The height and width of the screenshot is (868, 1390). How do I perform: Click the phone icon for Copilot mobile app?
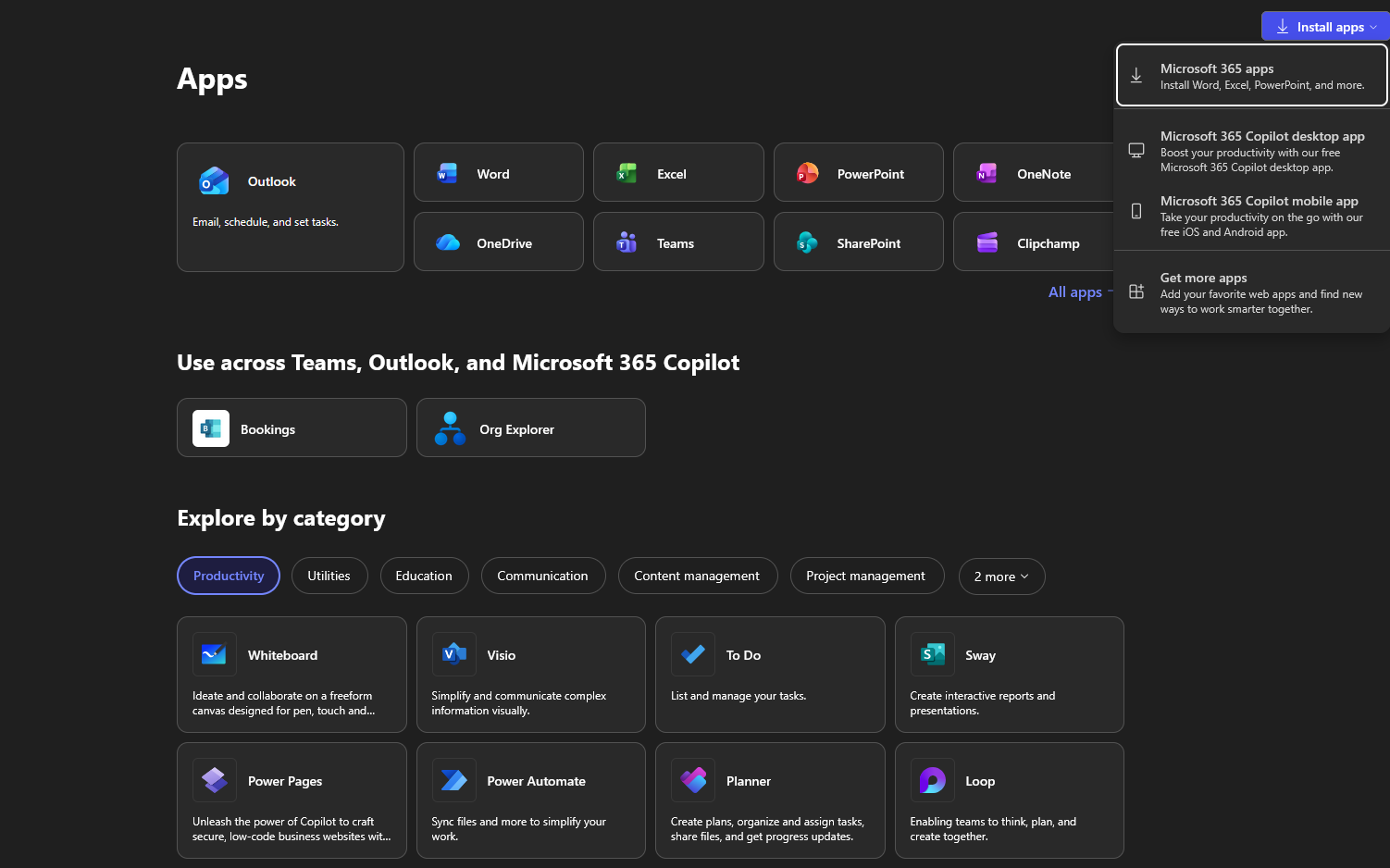point(1136,211)
